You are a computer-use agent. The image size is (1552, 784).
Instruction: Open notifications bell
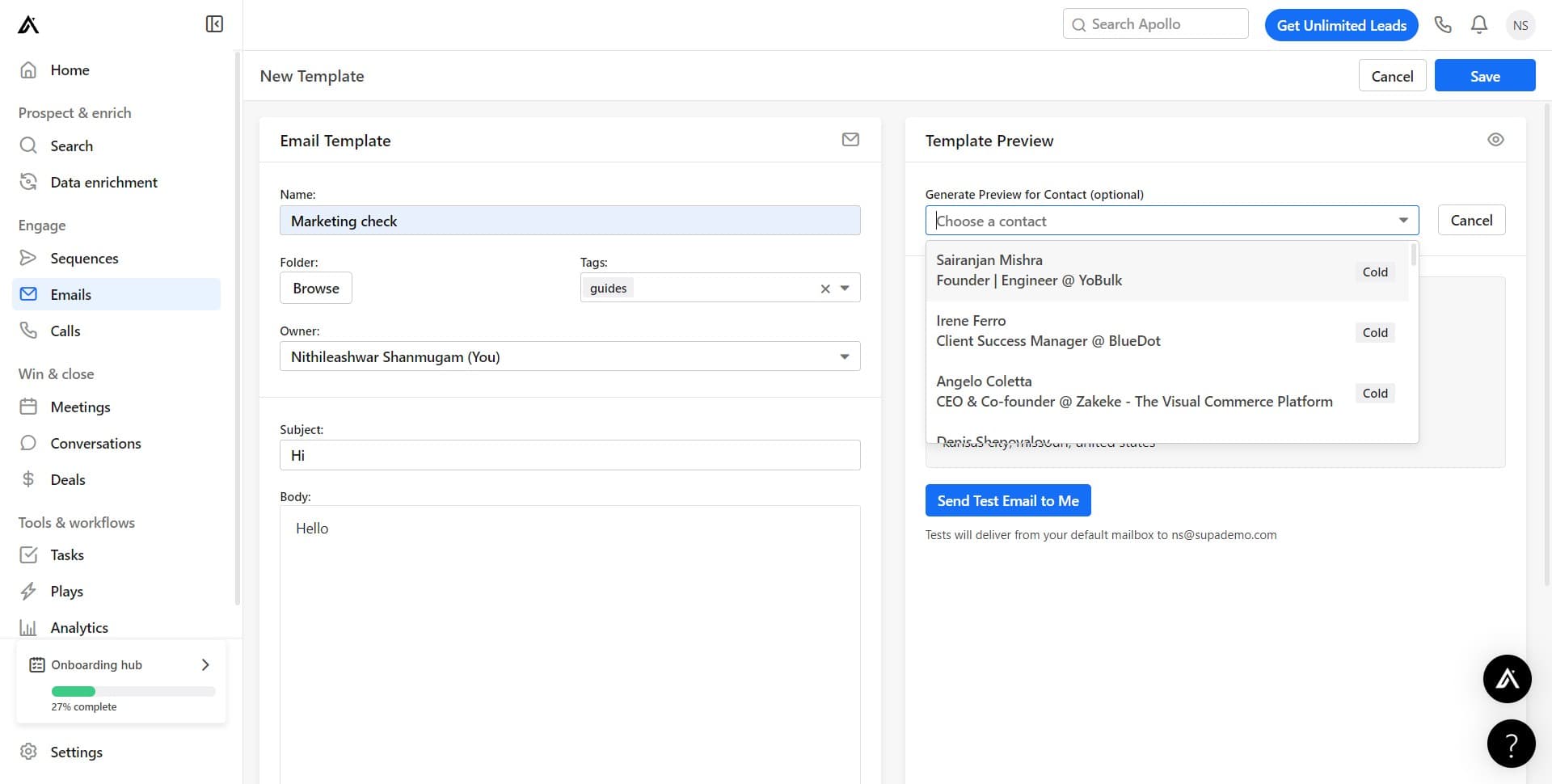pos(1478,24)
